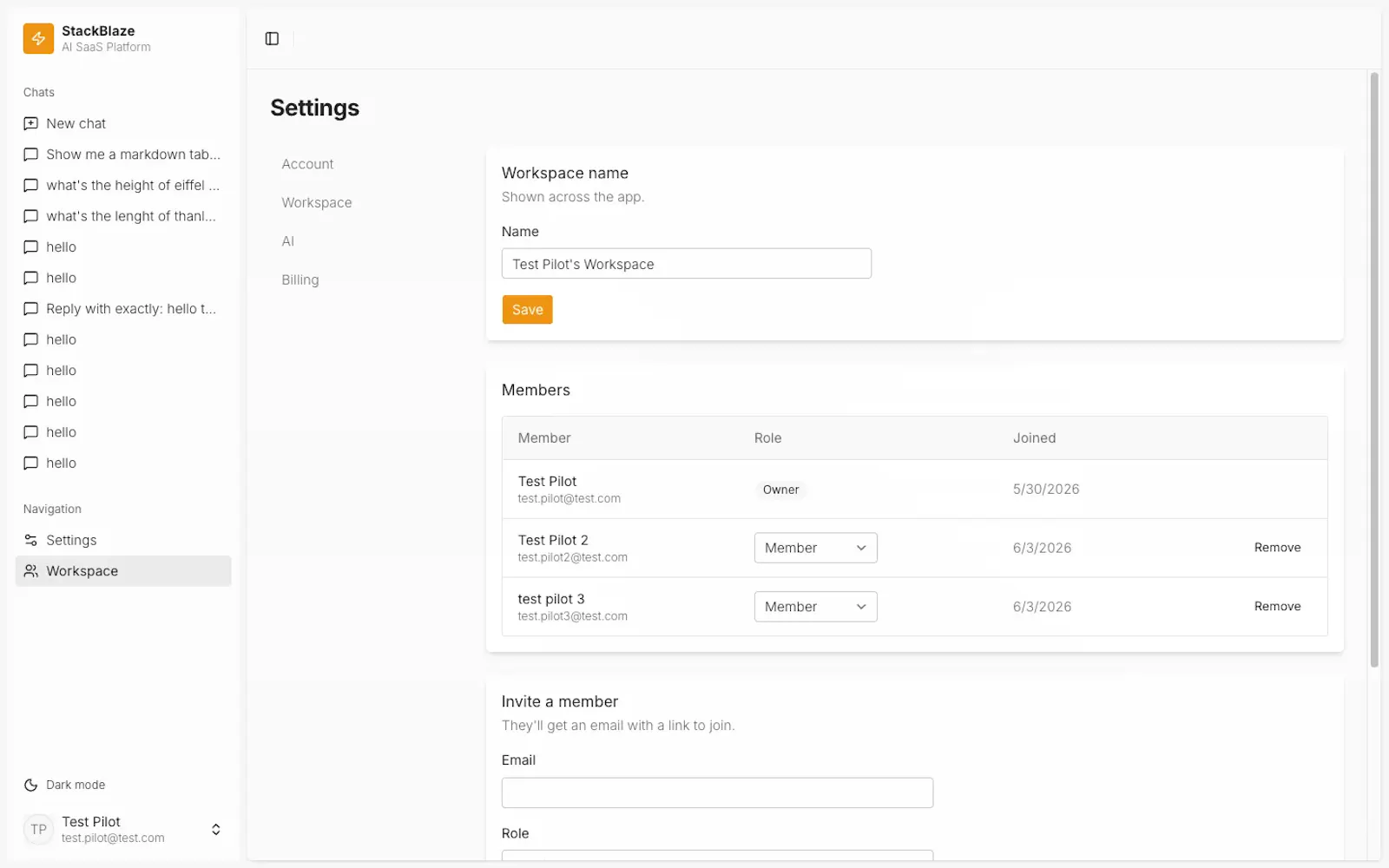Viewport: 1389px width, 868px height.
Task: Open 'what's the height of eiffel' chat
Action: 123,185
